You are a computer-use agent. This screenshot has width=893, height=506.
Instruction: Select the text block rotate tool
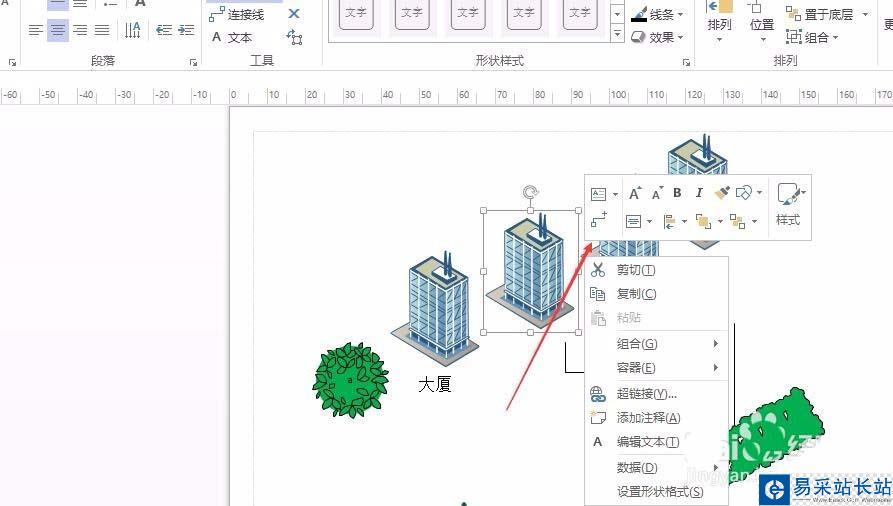[x=294, y=38]
